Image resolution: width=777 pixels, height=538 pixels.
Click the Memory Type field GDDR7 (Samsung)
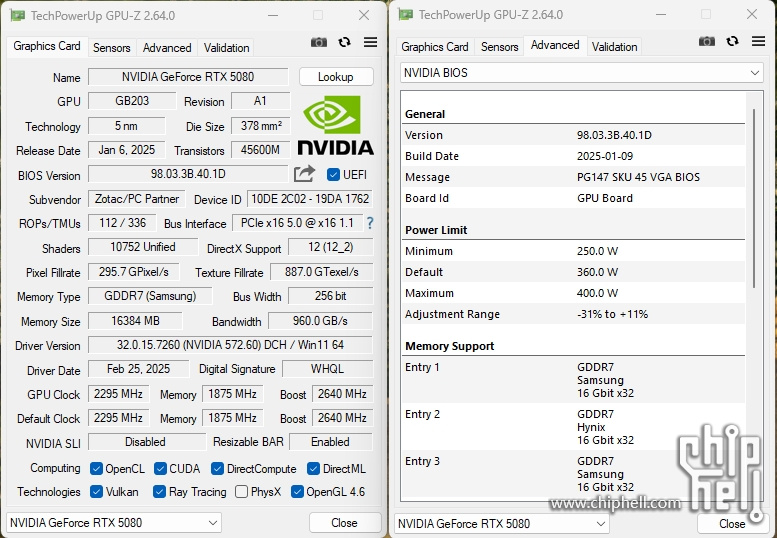(x=150, y=296)
